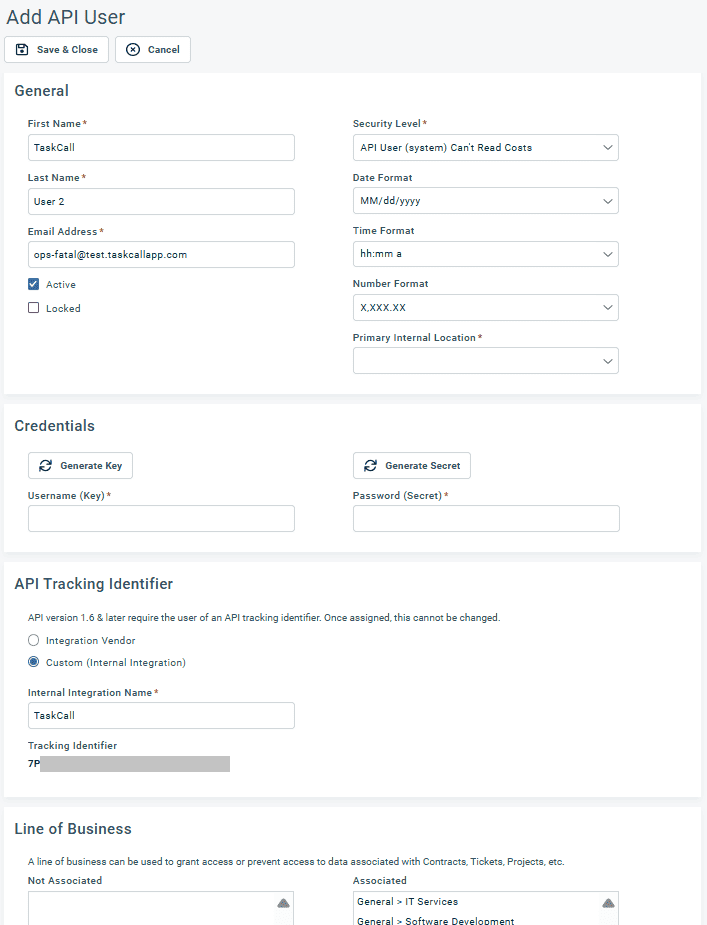707x925 pixels.
Task: Focus the Last Name input field
Action: point(161,201)
